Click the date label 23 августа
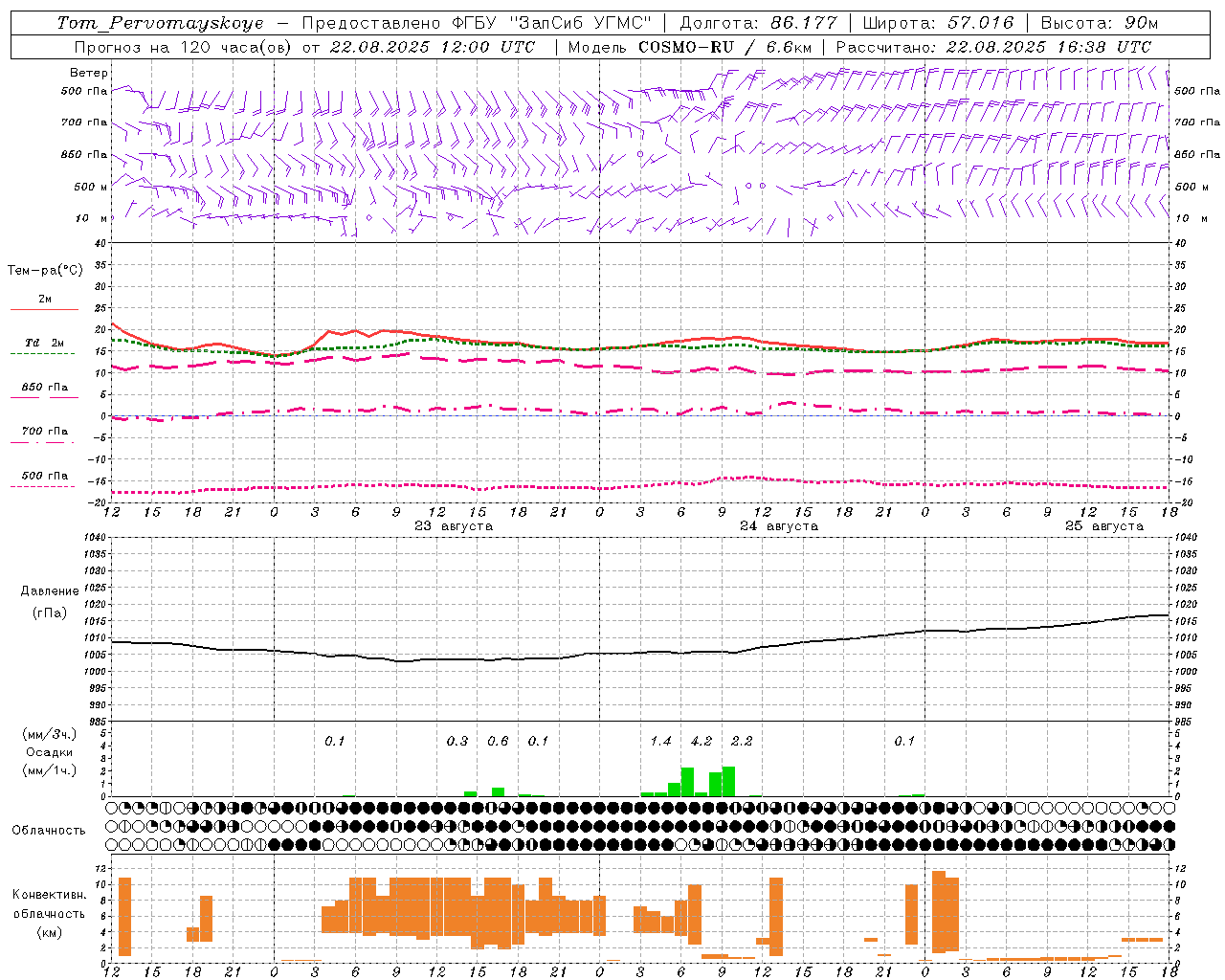1225x980 pixels. tap(454, 526)
